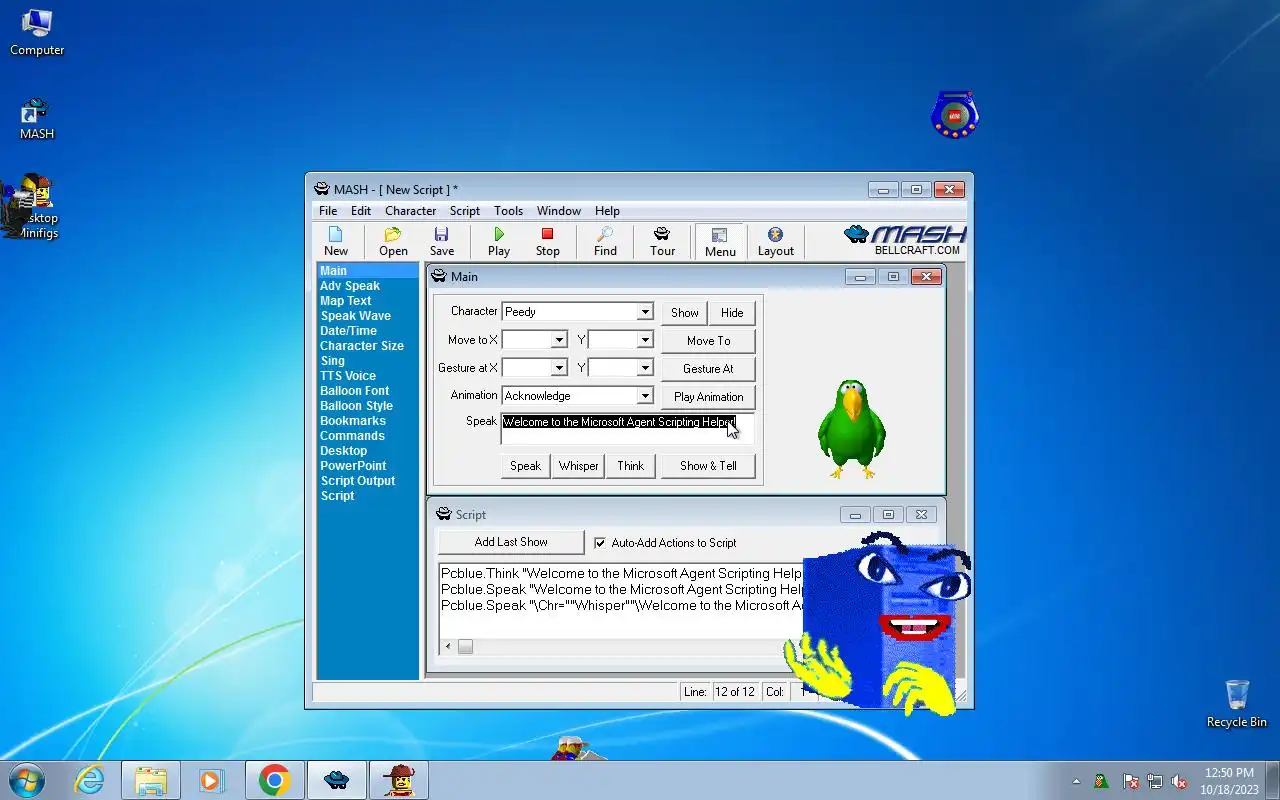Click the Windows Start button
The width and height of the screenshot is (1280, 800).
pos(27,779)
